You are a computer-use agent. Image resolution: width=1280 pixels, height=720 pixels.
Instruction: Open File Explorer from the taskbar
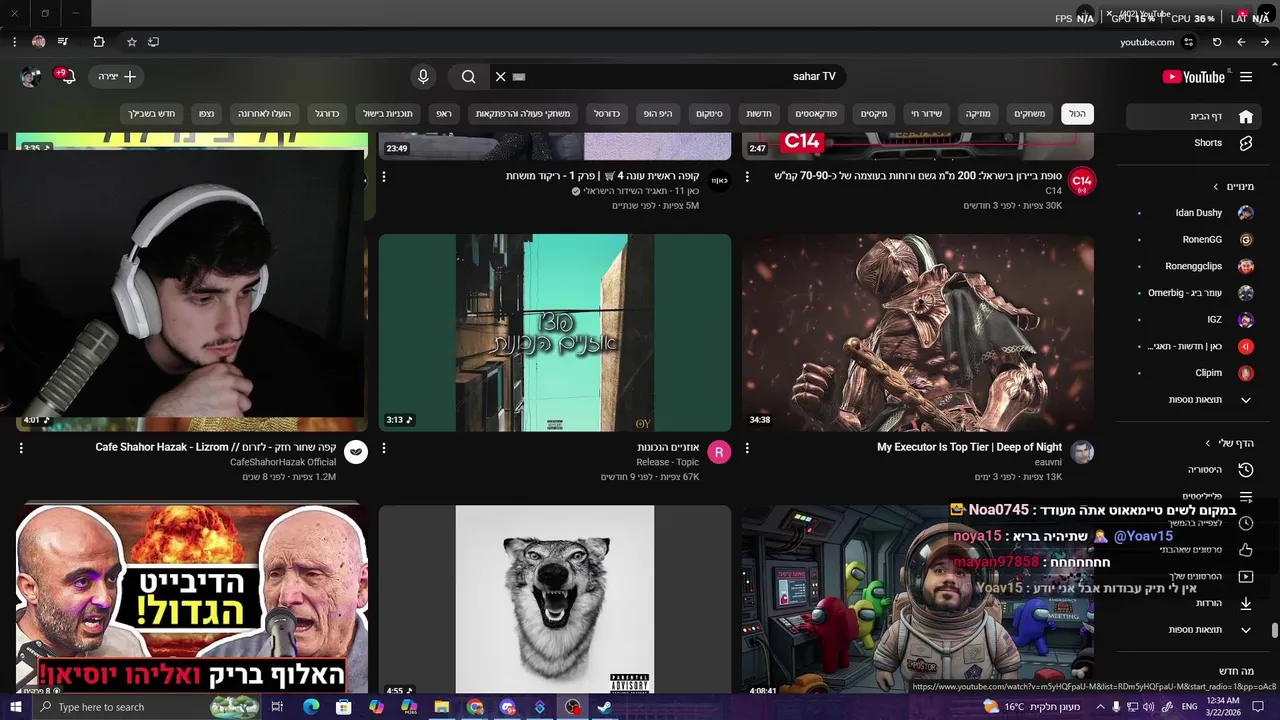pyautogui.click(x=441, y=707)
